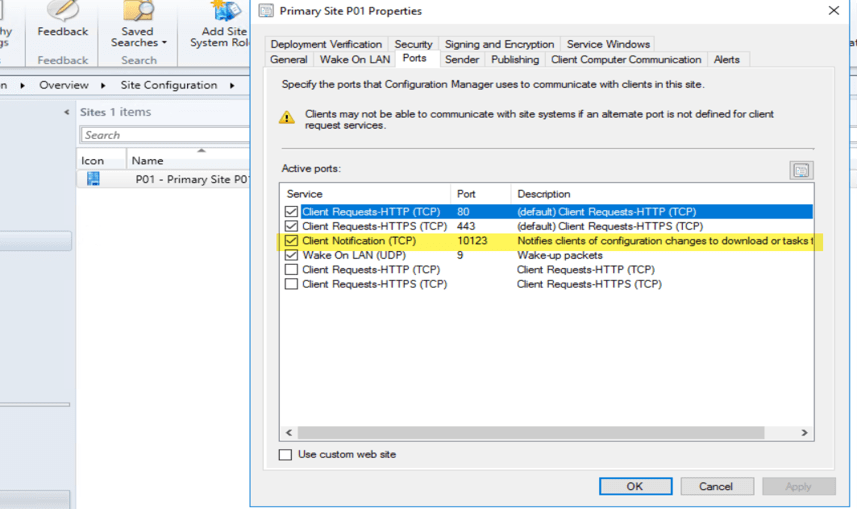Expand breadcrumb arrow after Site Configuration

click(x=232, y=85)
